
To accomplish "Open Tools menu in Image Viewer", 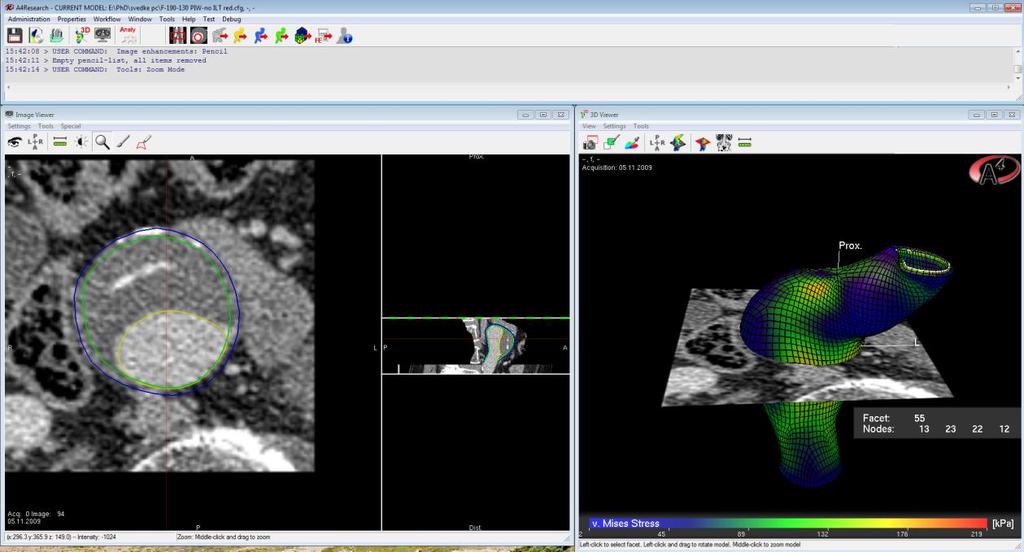I will [x=46, y=126].
